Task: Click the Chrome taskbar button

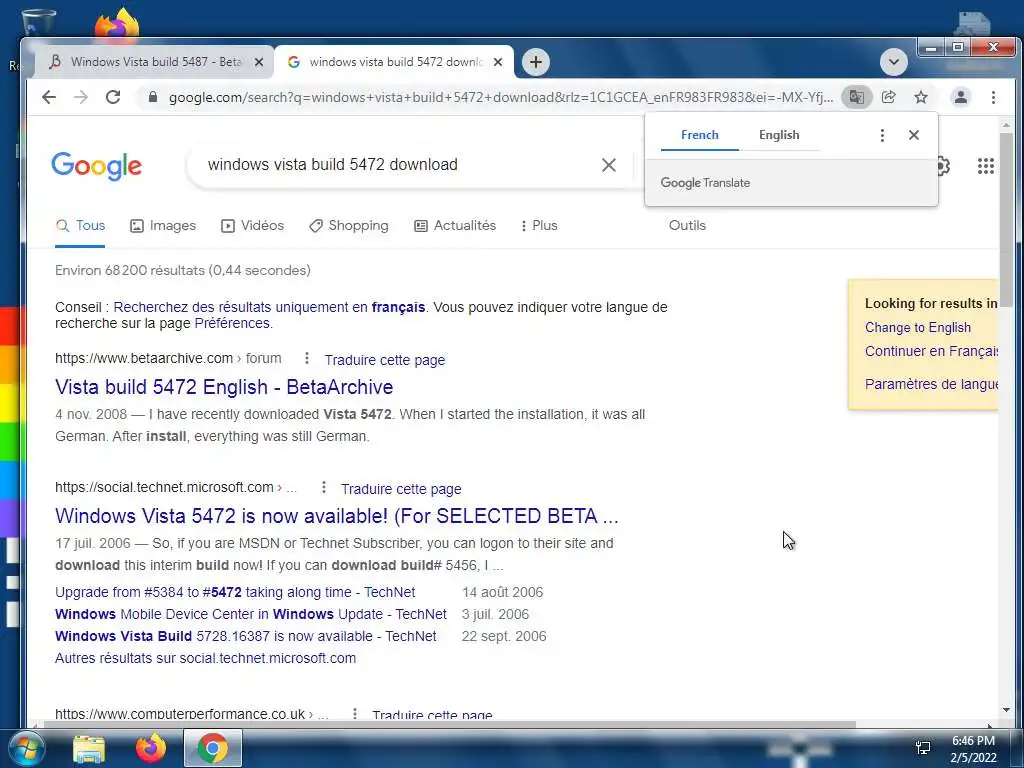Action: pos(212,748)
